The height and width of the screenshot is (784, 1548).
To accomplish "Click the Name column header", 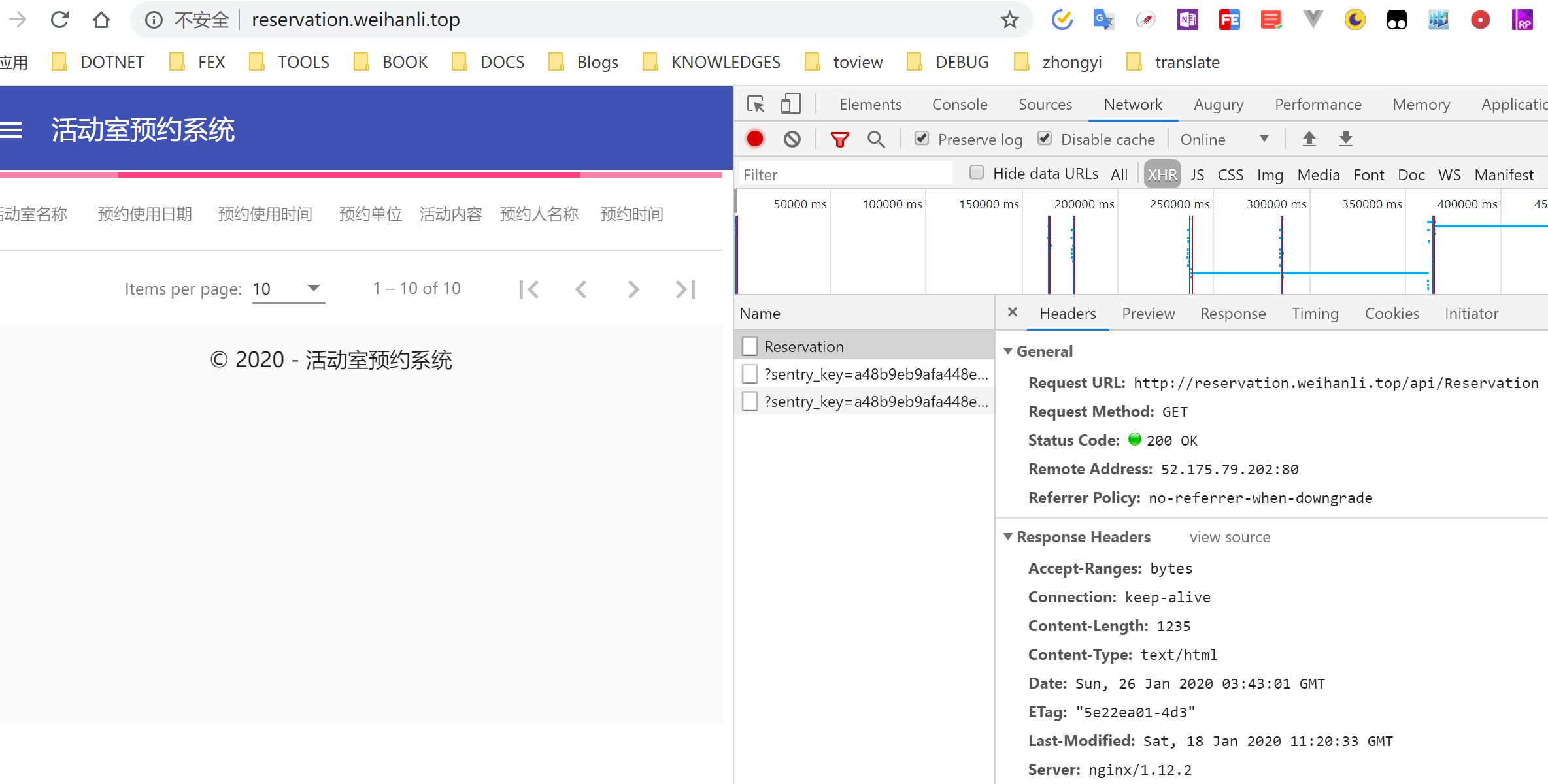I will [864, 314].
